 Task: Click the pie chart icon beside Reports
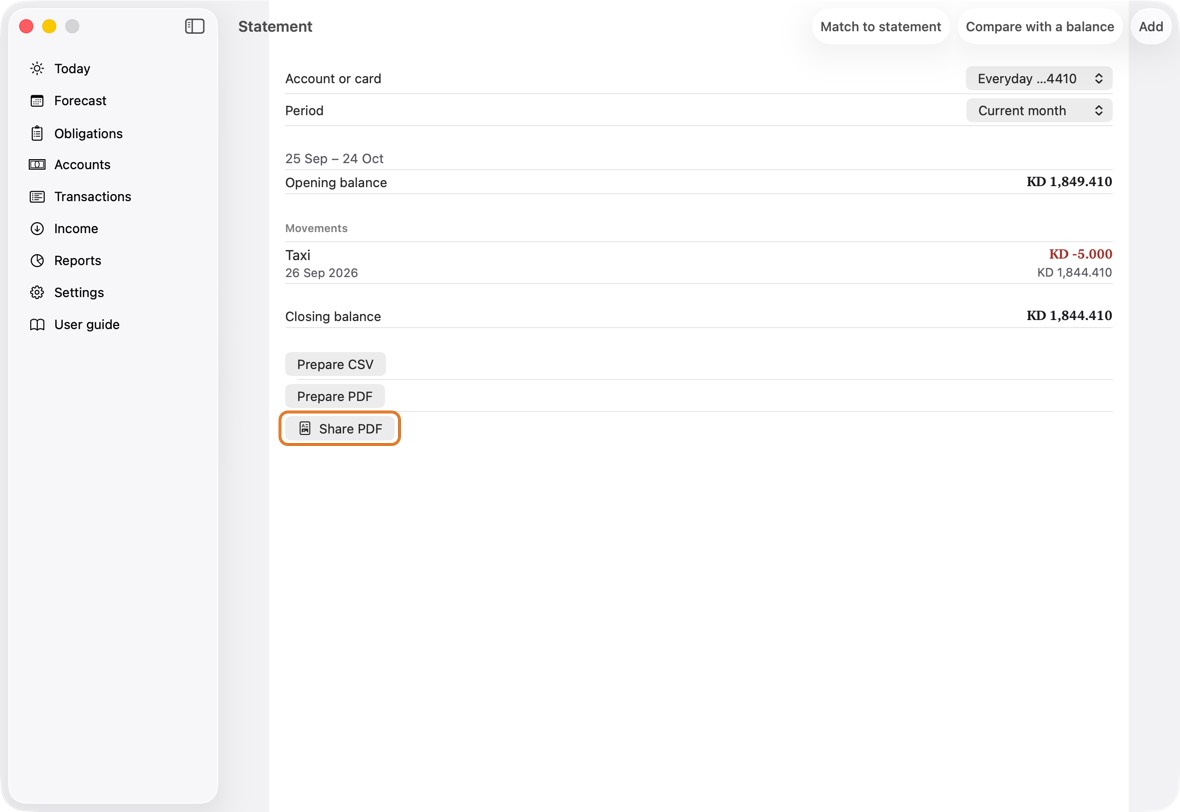click(37, 260)
